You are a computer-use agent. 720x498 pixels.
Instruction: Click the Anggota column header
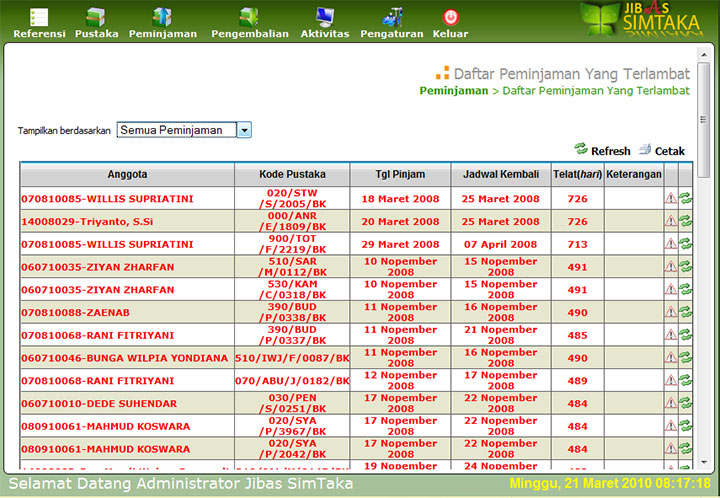coord(127,174)
